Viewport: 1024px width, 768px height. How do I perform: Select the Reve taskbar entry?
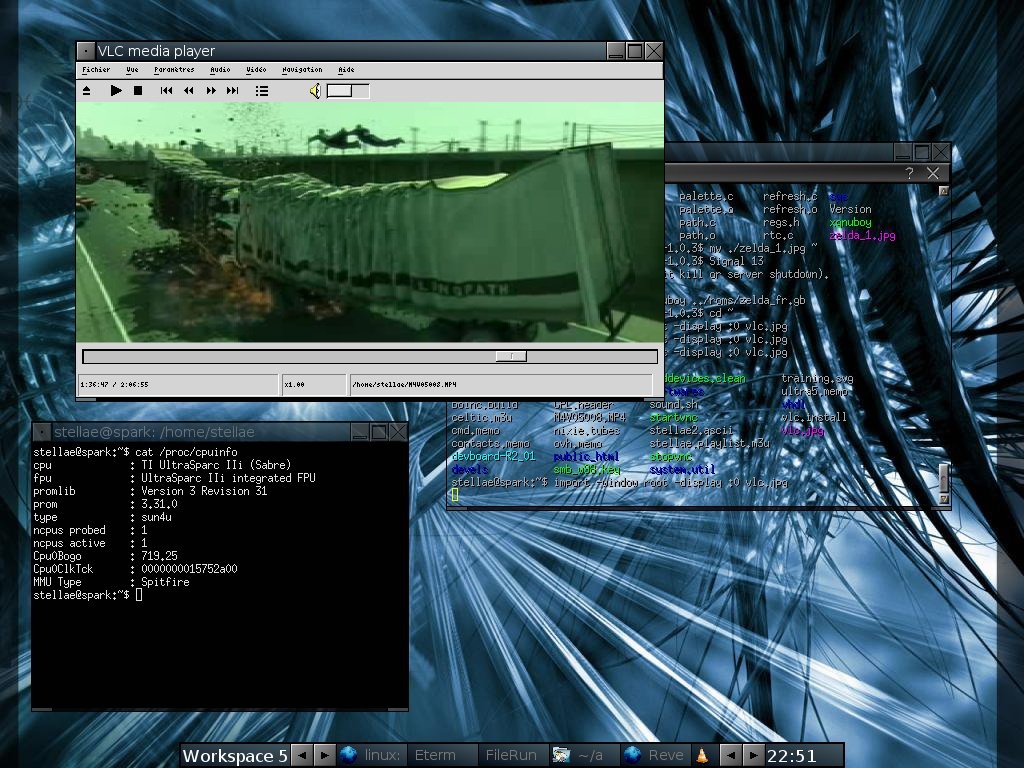(x=654, y=756)
